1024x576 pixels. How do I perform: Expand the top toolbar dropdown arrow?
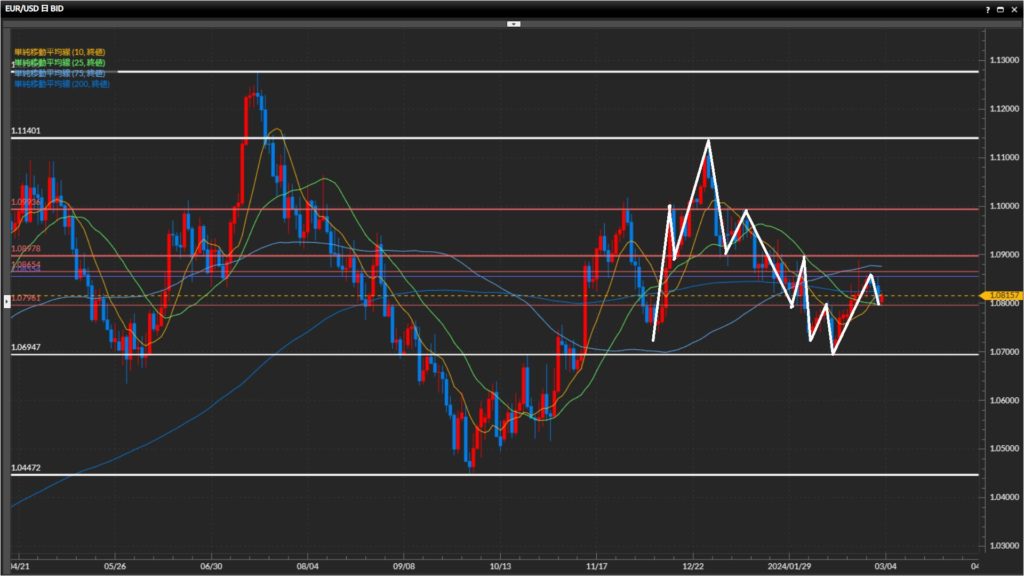click(514, 22)
